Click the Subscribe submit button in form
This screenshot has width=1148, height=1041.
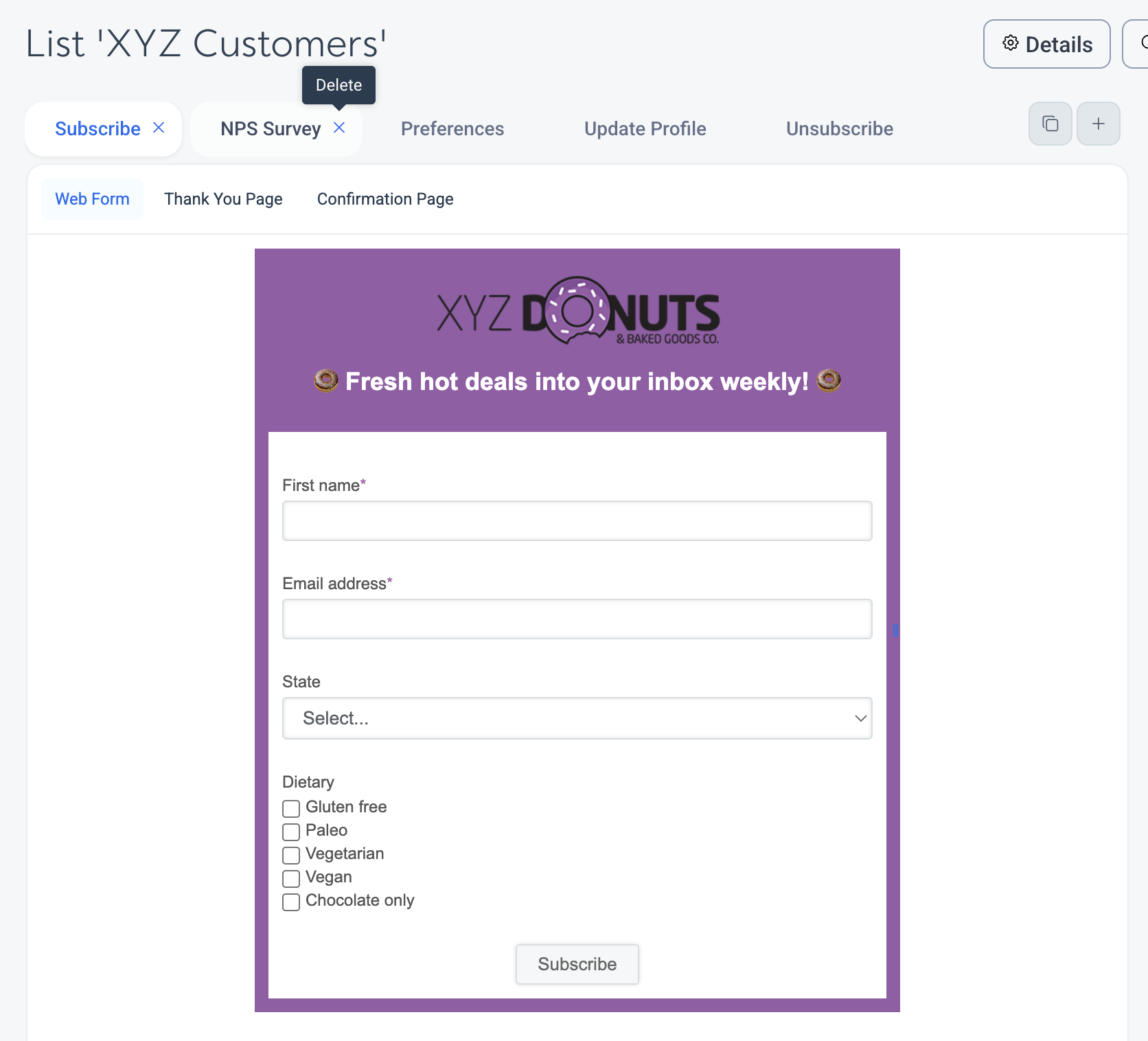[x=577, y=964]
